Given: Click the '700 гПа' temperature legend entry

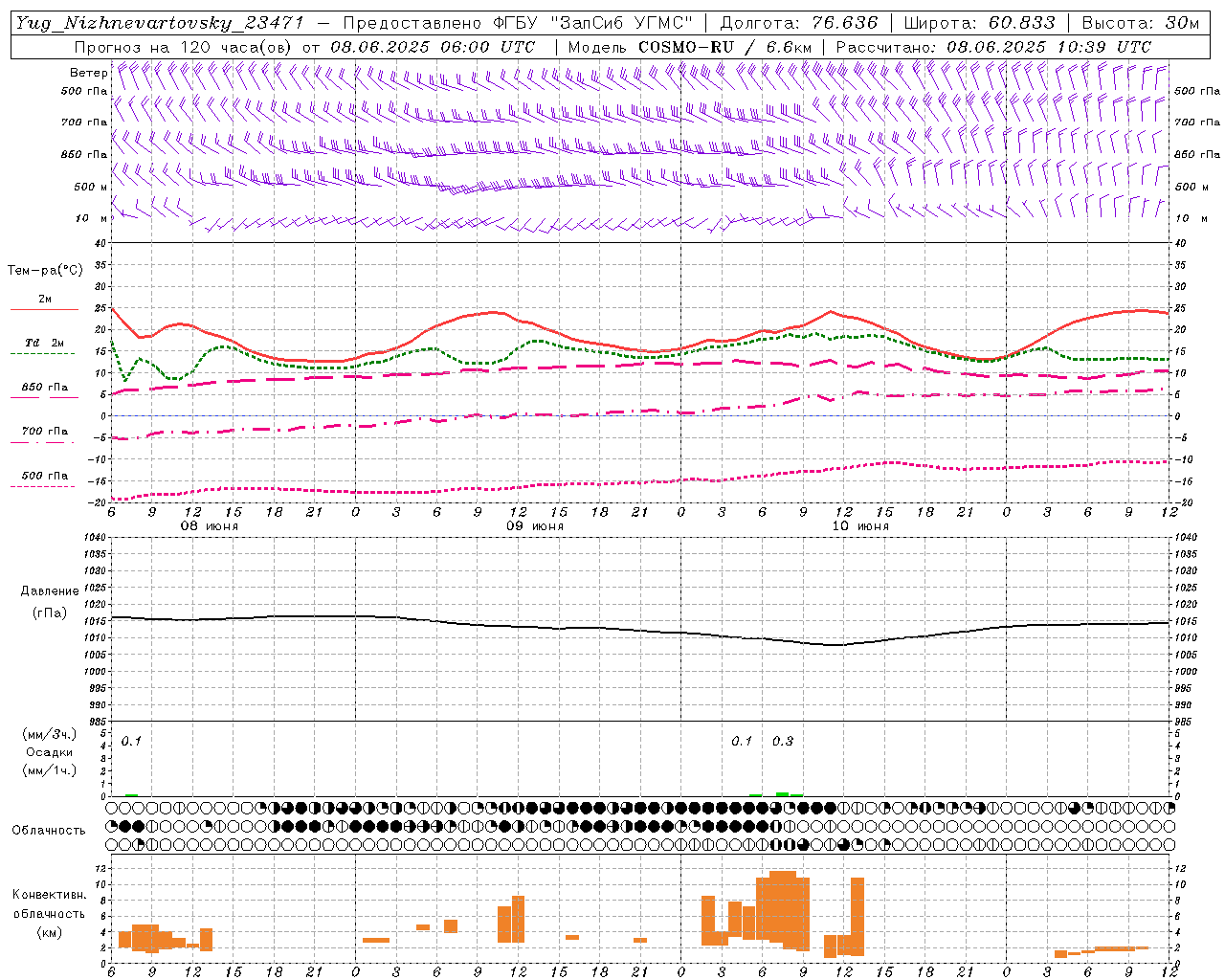Looking at the screenshot, I should pyautogui.click(x=45, y=431).
